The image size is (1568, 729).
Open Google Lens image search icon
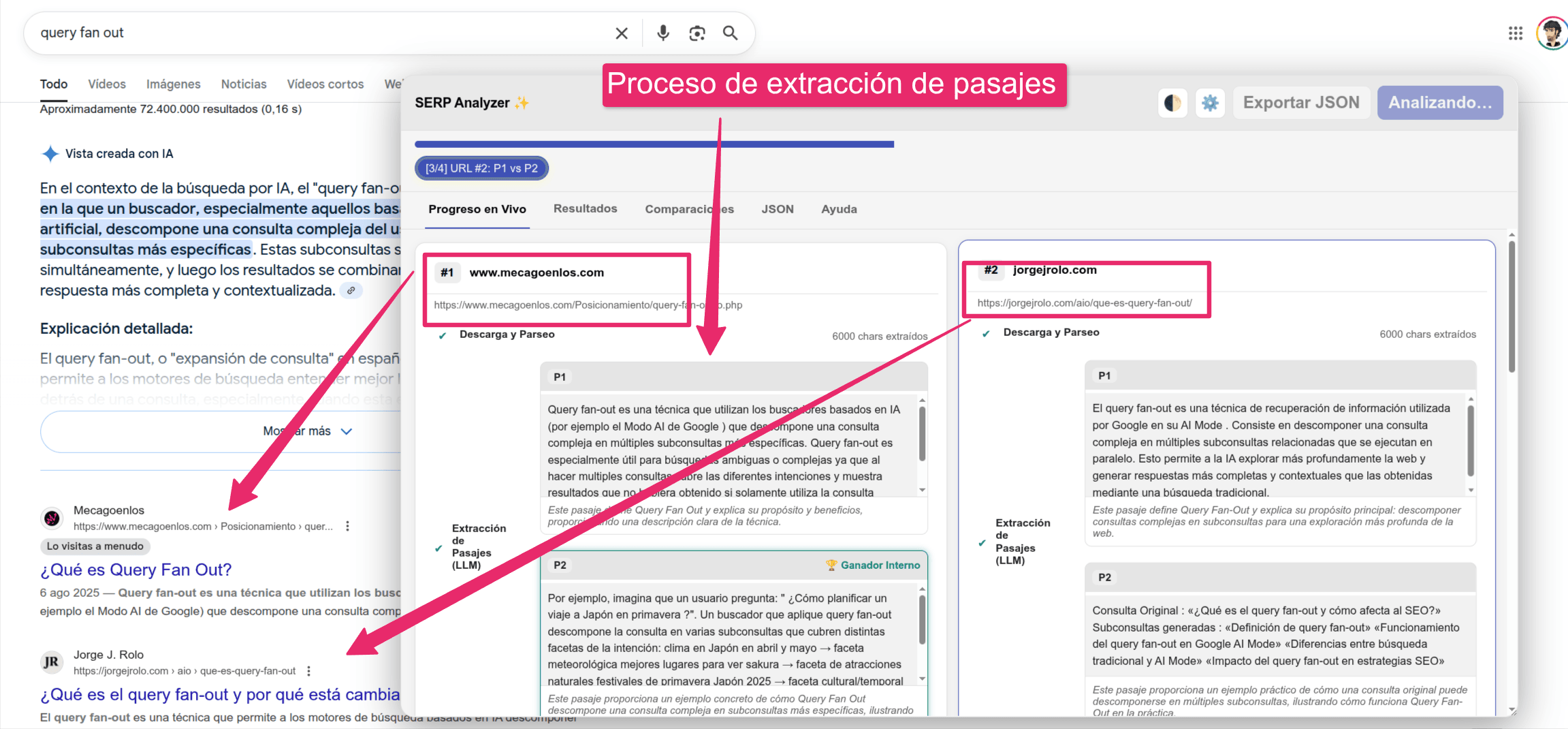697,33
